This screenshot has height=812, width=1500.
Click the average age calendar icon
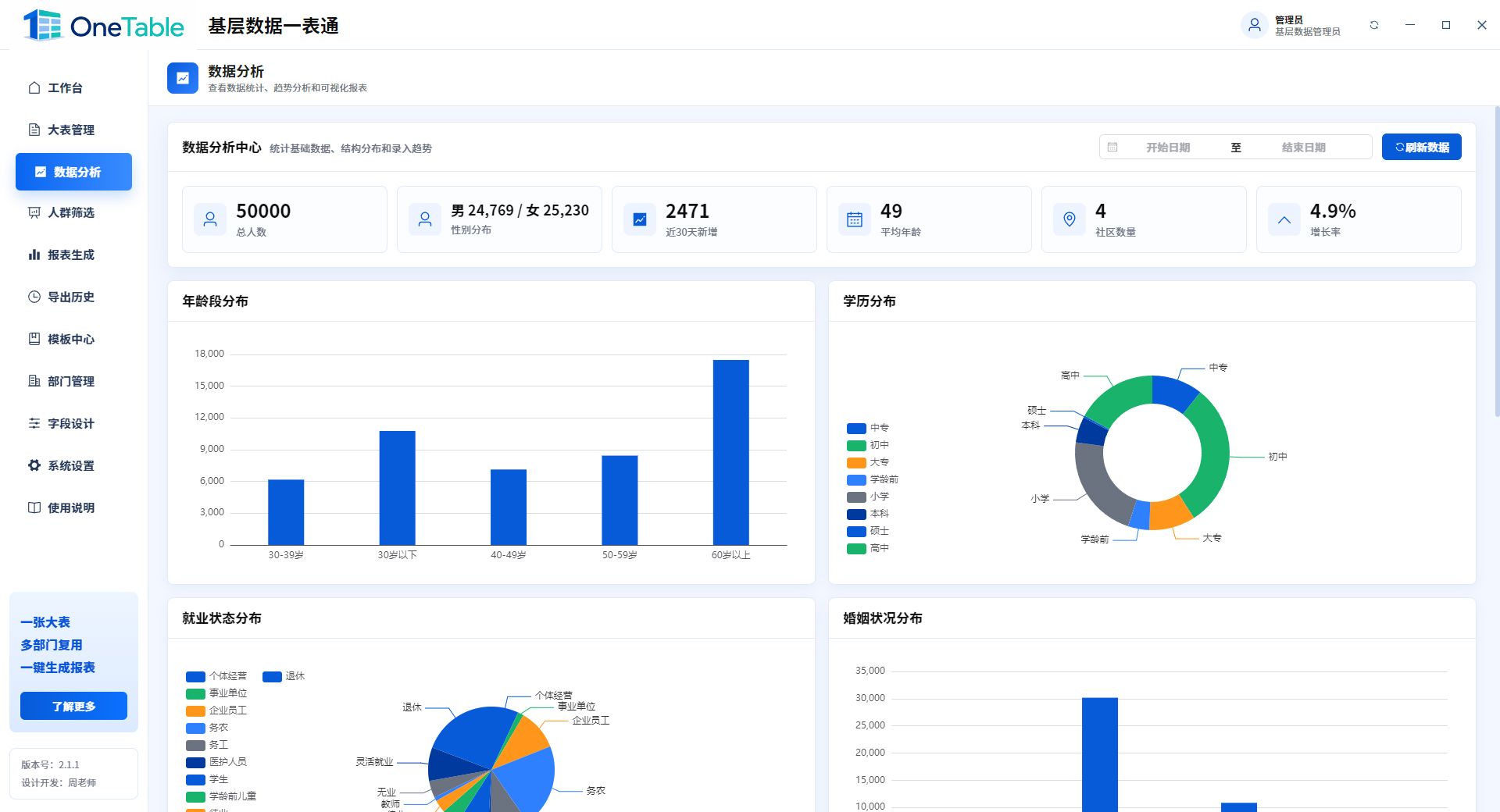855,219
